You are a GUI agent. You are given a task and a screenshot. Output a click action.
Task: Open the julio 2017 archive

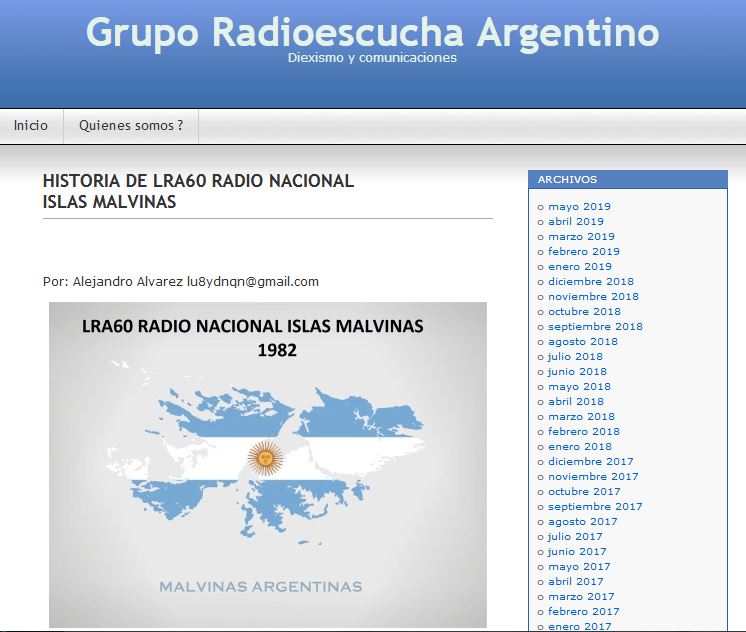(x=575, y=536)
